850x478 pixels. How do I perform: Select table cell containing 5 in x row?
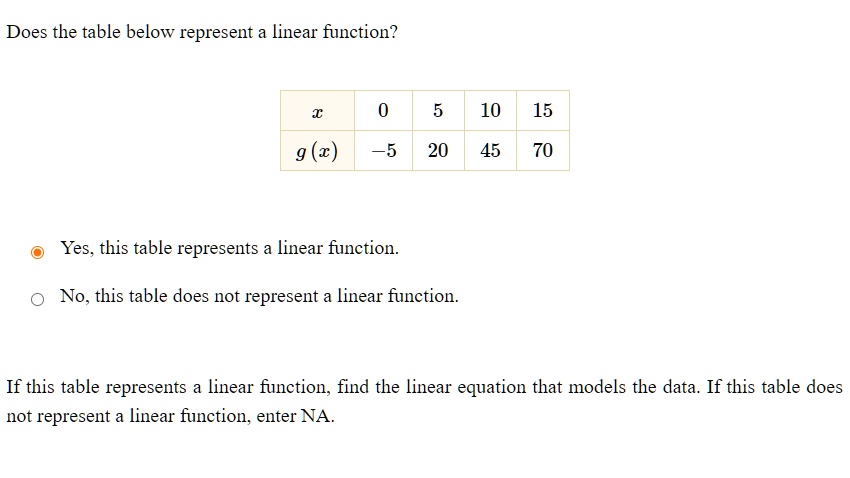[438, 111]
